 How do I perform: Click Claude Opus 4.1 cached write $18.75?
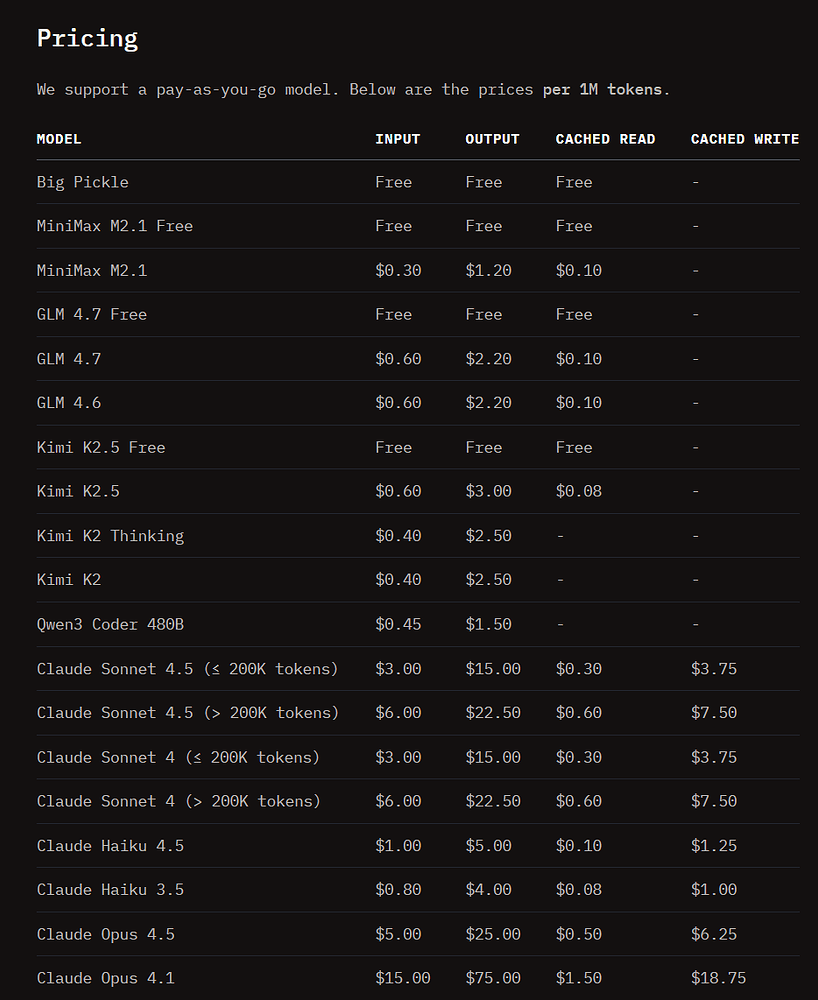(x=718, y=978)
